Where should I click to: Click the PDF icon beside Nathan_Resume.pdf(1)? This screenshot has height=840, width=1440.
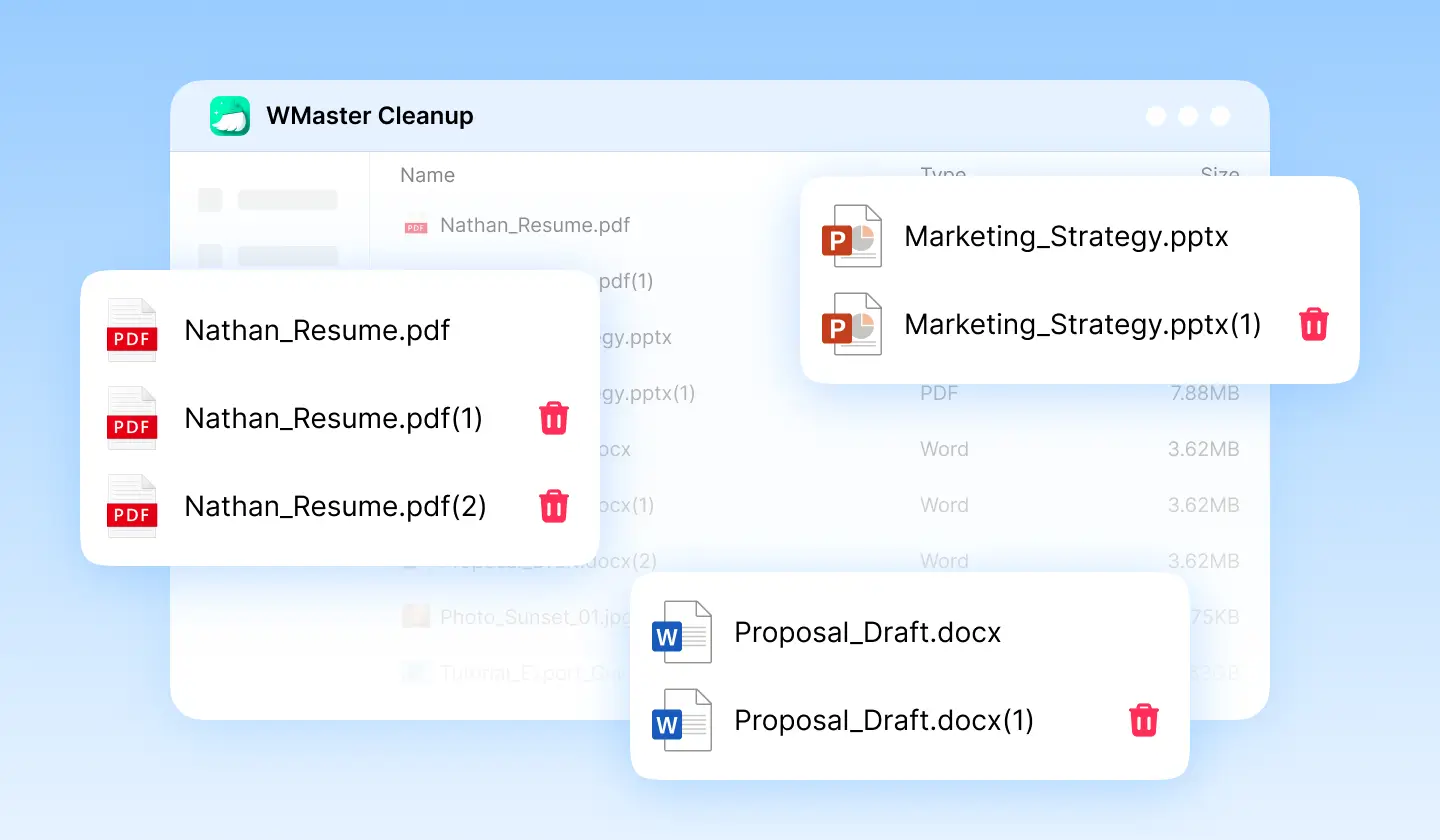pyautogui.click(x=131, y=418)
